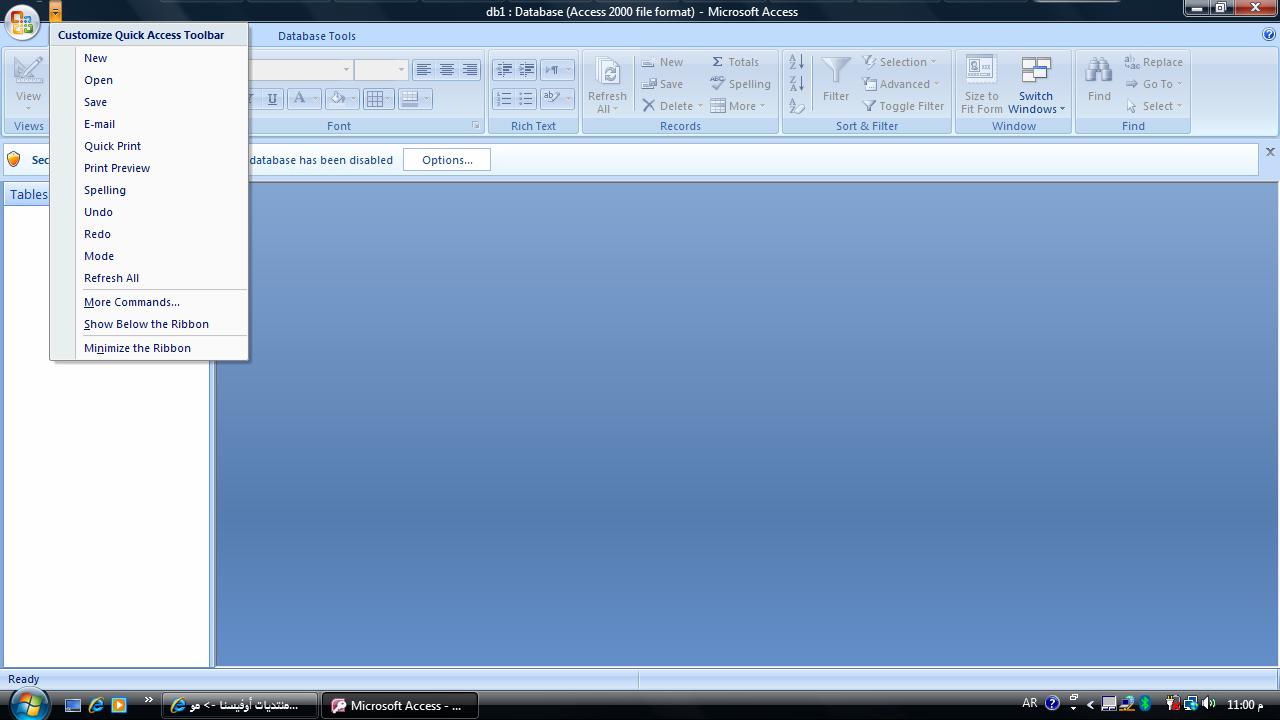This screenshot has width=1280, height=720.
Task: Click the bulleted list icon
Action: pyautogui.click(x=527, y=98)
